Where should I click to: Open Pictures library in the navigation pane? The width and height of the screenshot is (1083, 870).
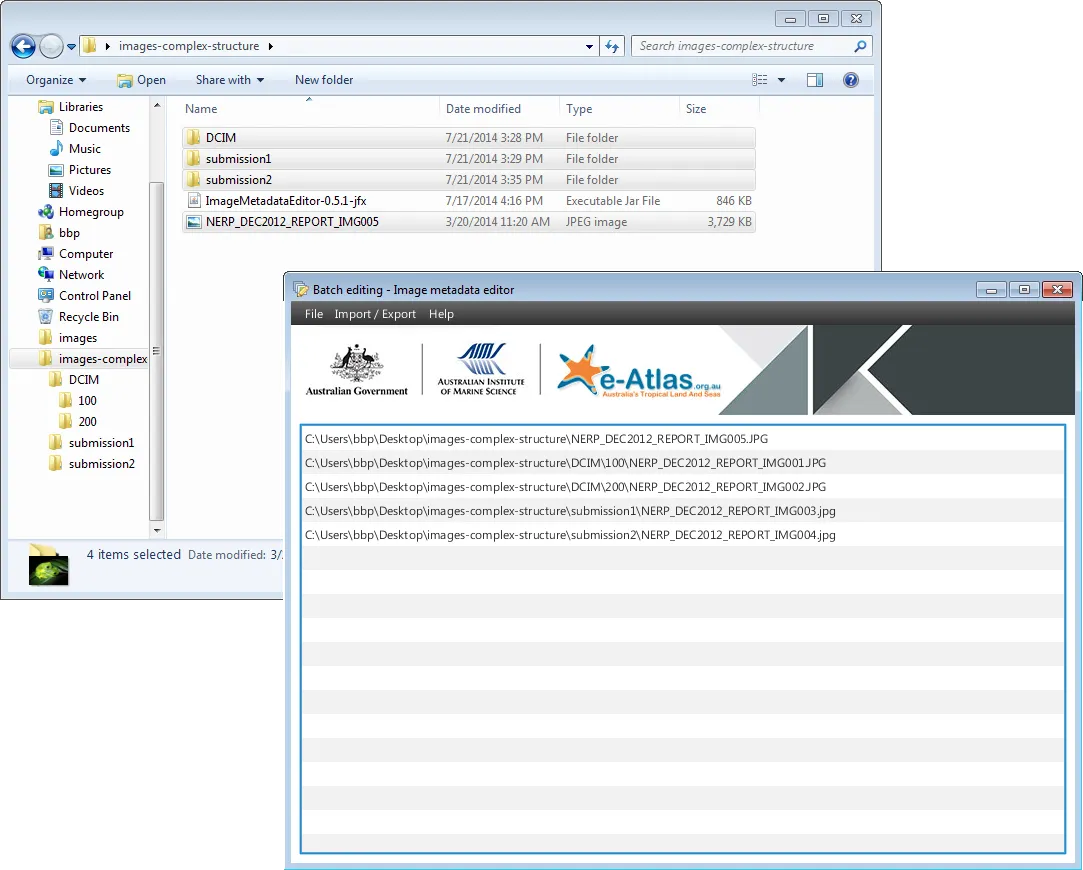[x=80, y=170]
